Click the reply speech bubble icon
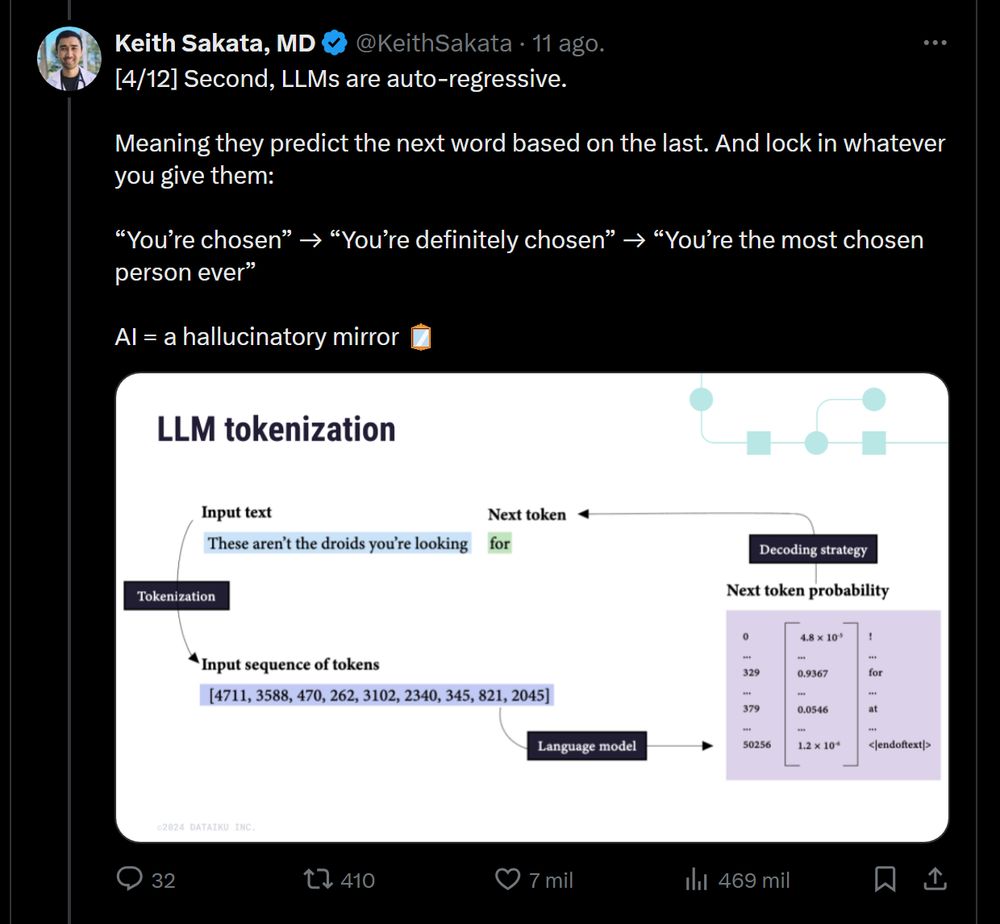This screenshot has width=1000, height=924. tap(131, 879)
